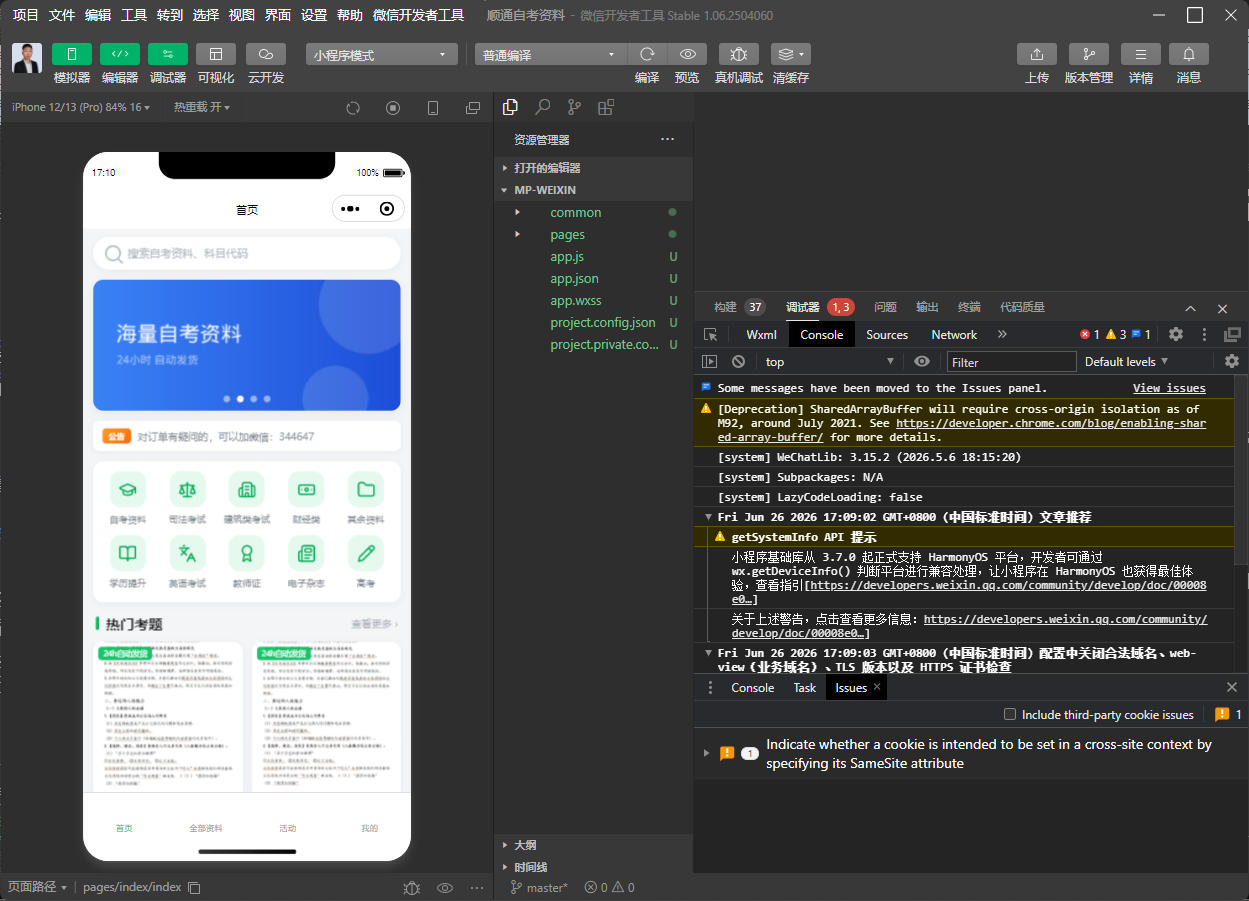Open the 项目 menu

click(25, 15)
